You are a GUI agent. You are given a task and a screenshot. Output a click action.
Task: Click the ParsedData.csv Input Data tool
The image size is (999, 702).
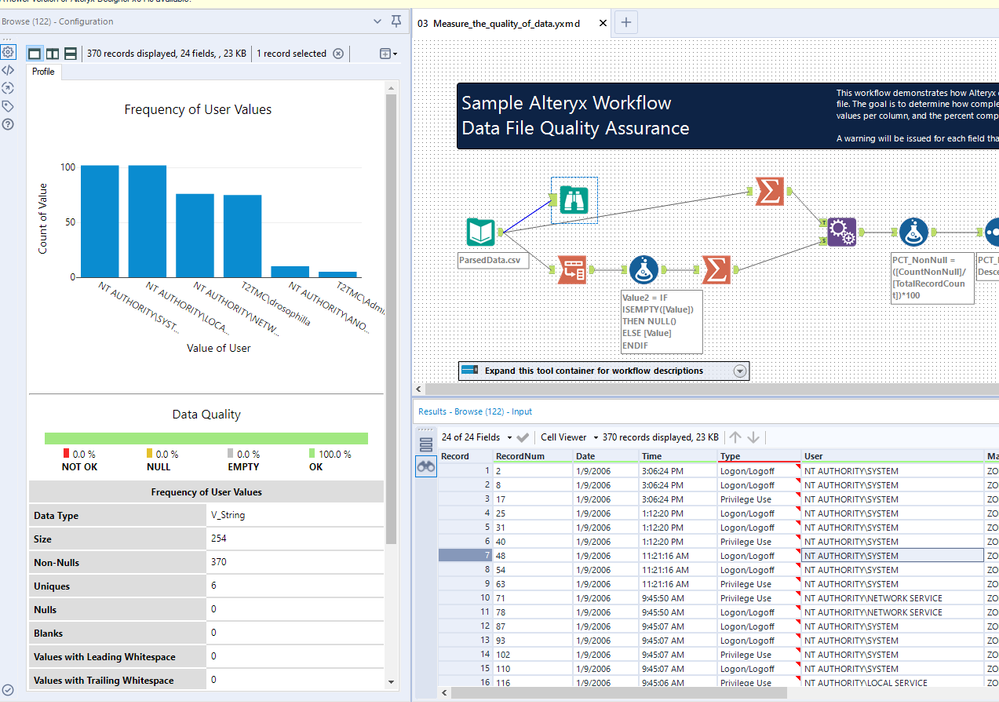481,232
